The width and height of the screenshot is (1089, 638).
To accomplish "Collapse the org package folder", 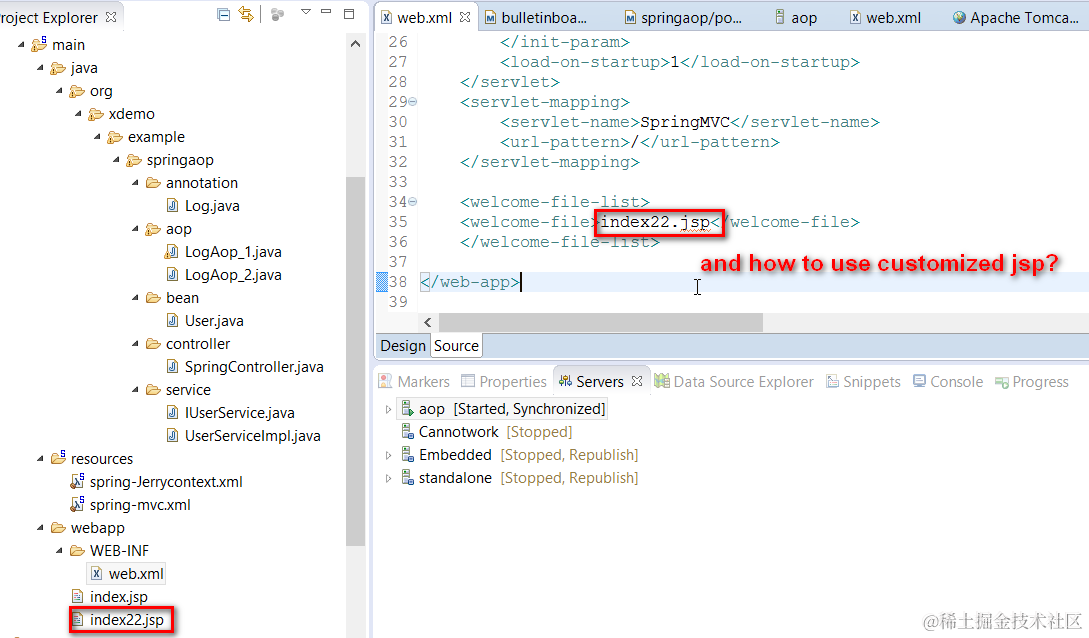I will click(59, 91).
